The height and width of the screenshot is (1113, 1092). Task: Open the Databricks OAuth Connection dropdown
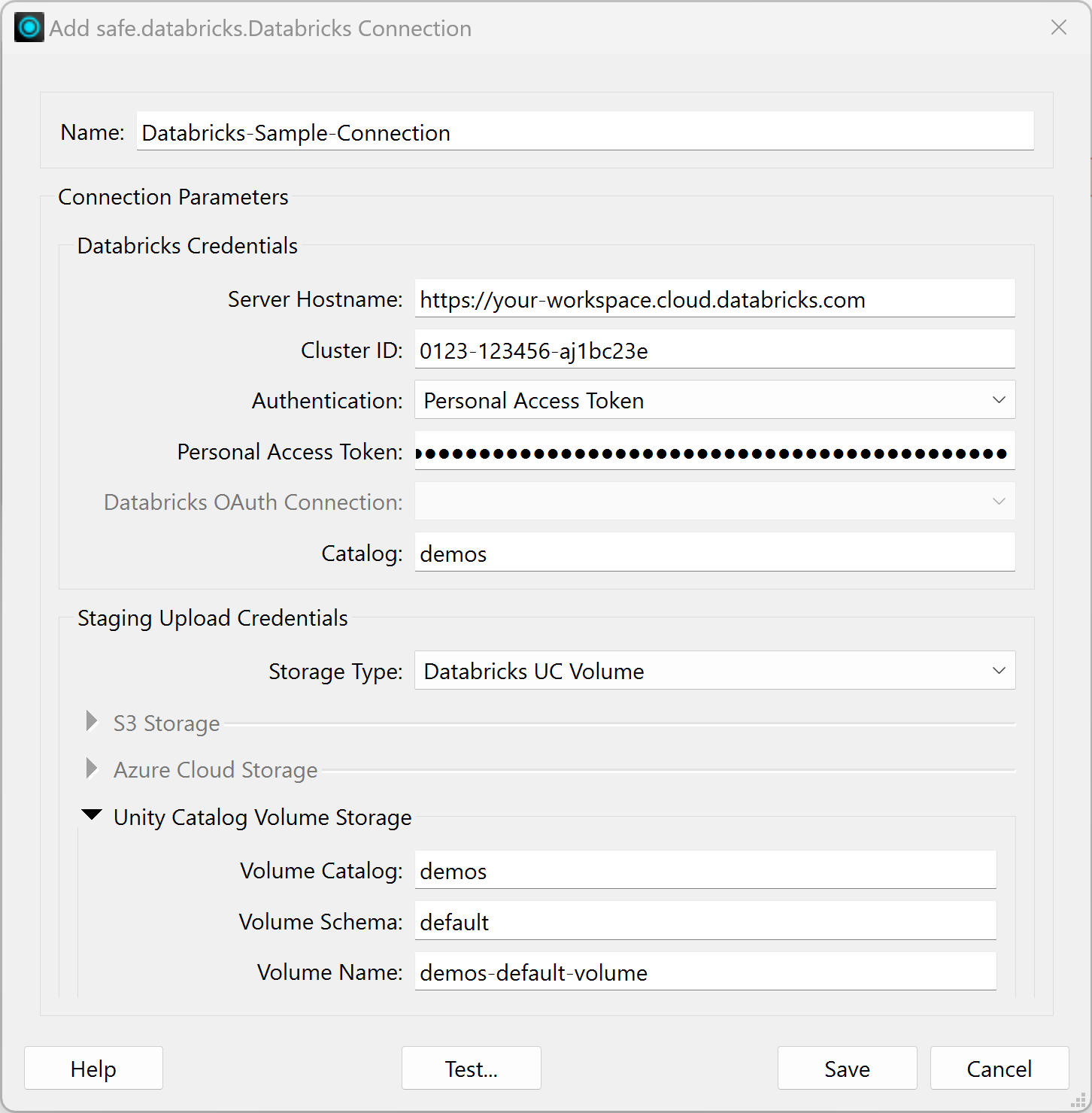(x=714, y=502)
